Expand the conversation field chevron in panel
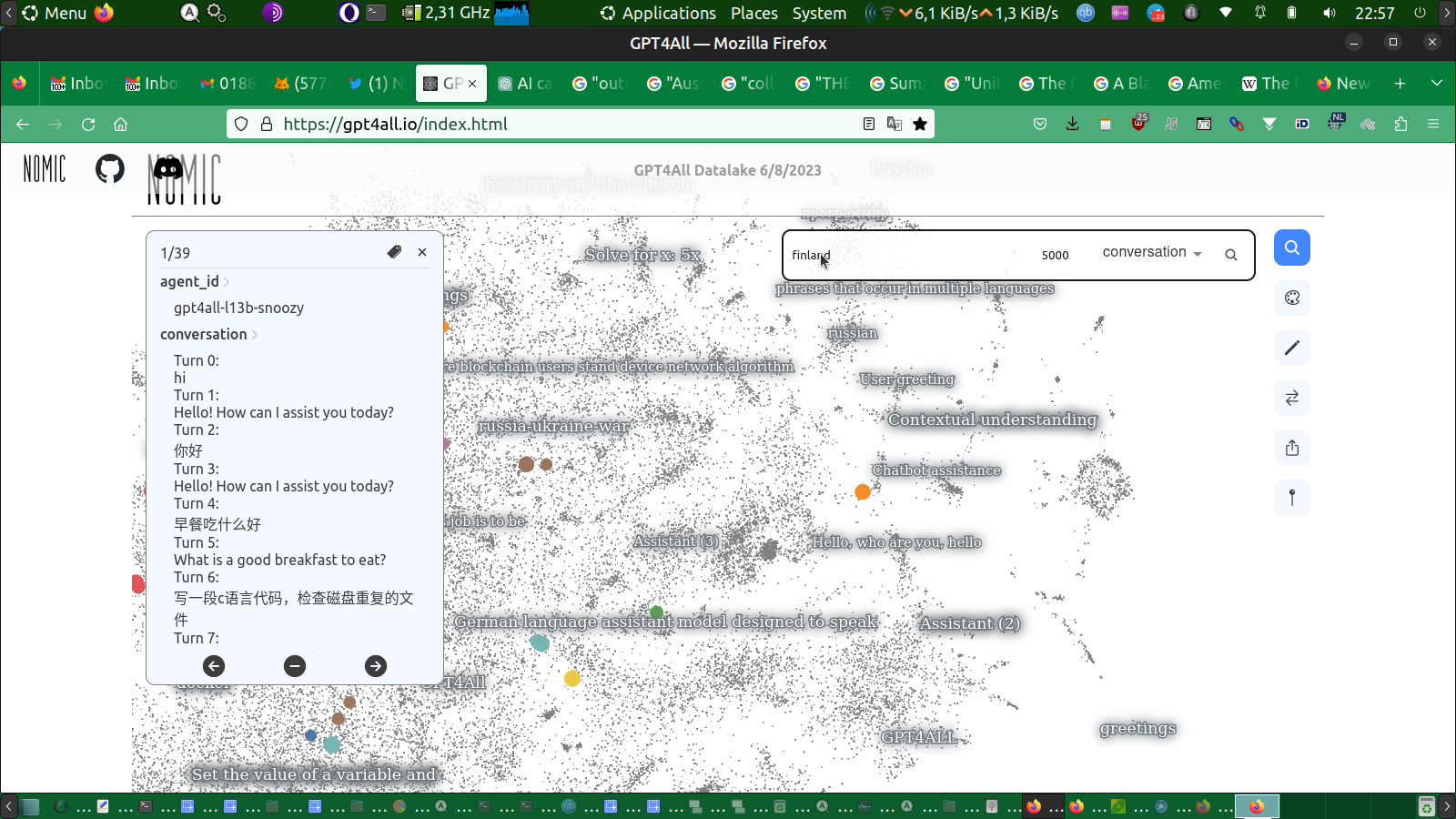Screen dimensions: 1456x819 pyautogui.click(x=255, y=335)
